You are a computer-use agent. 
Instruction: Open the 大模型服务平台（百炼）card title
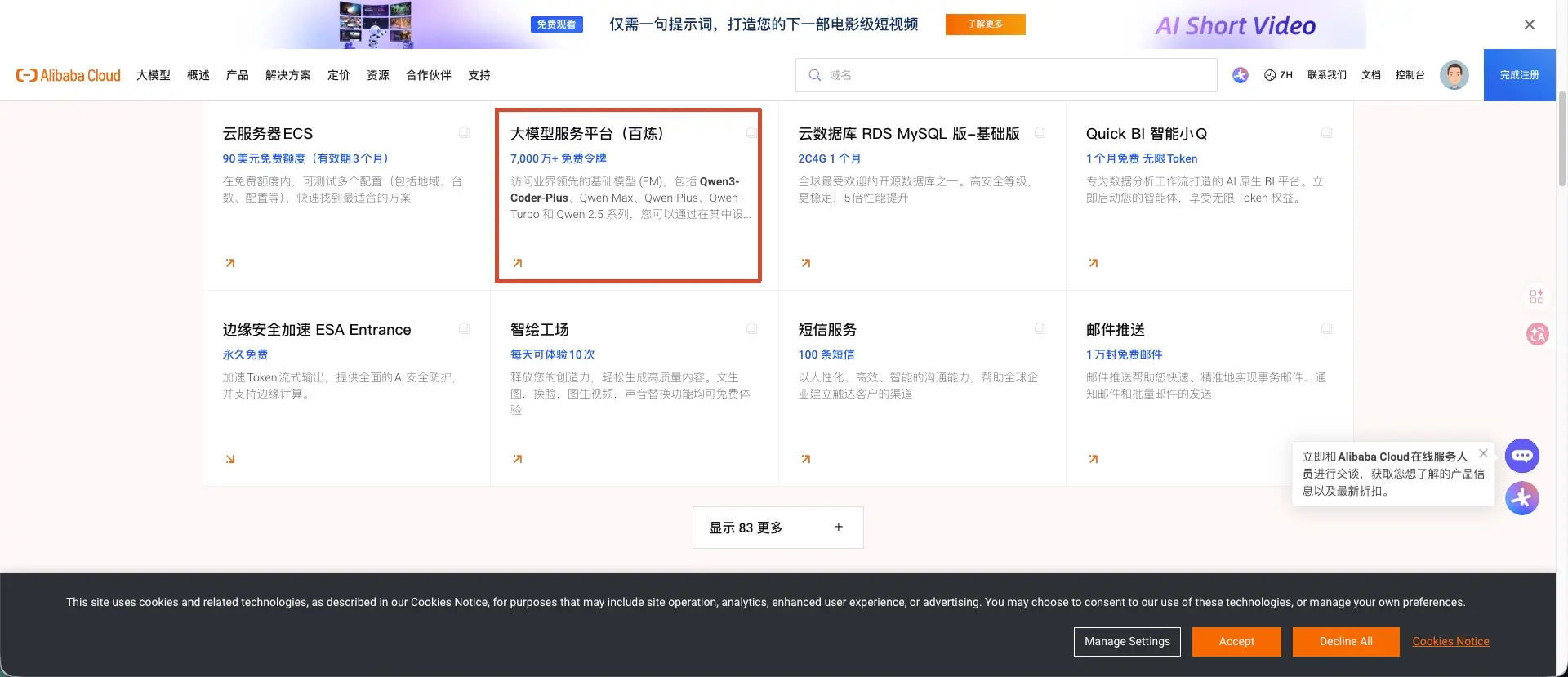pyautogui.click(x=589, y=134)
